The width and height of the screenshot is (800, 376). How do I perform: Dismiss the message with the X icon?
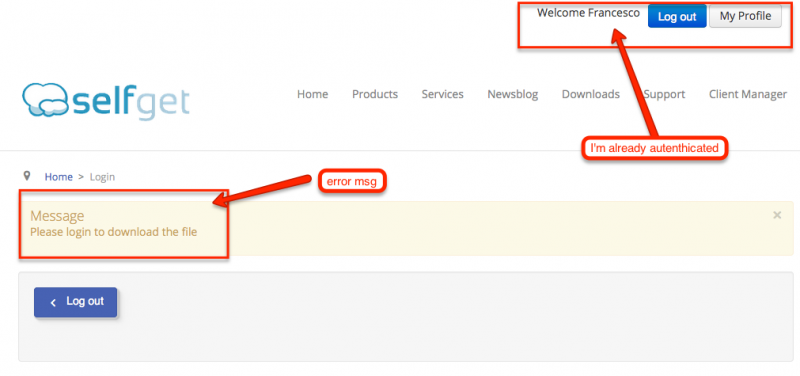(x=777, y=215)
